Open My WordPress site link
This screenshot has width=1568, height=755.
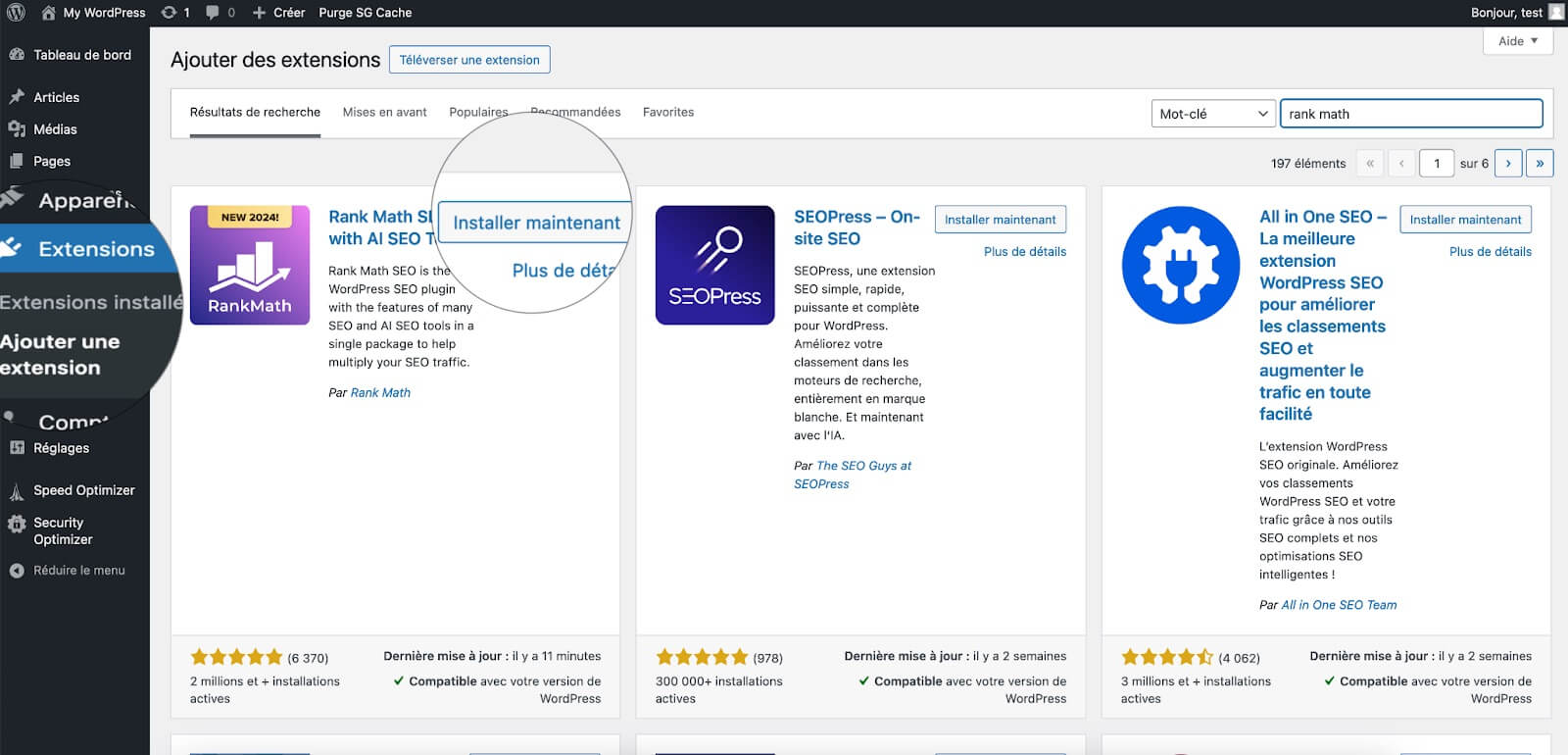pos(104,13)
